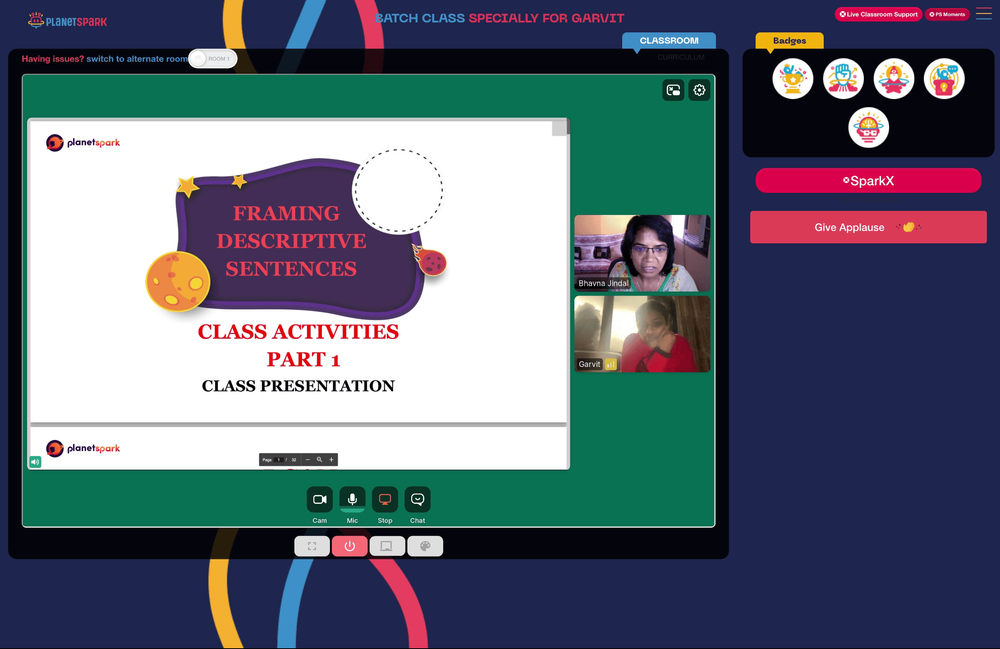Click the red power button to leave class
1000x649 pixels.
click(349, 546)
